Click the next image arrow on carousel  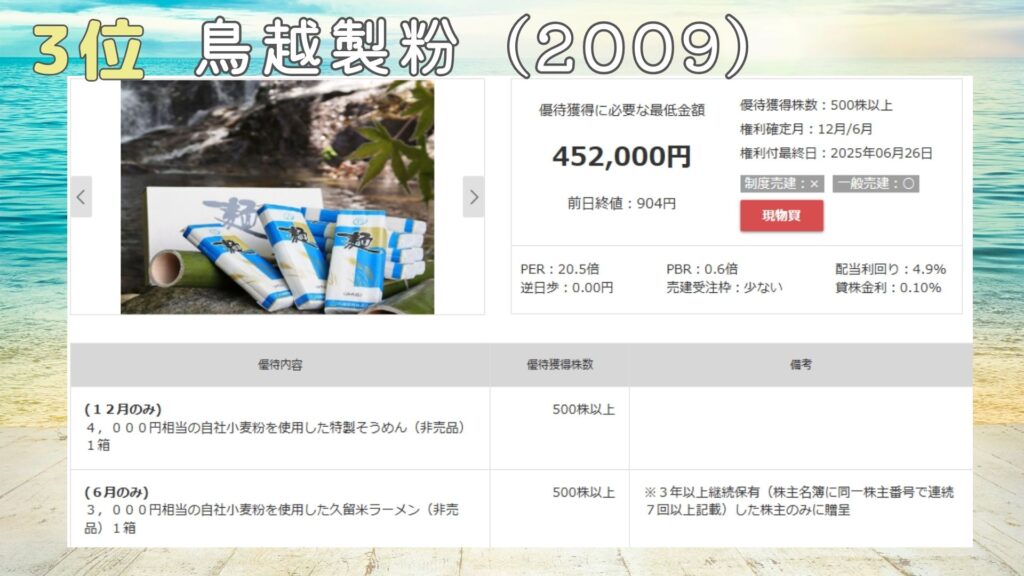coord(473,197)
